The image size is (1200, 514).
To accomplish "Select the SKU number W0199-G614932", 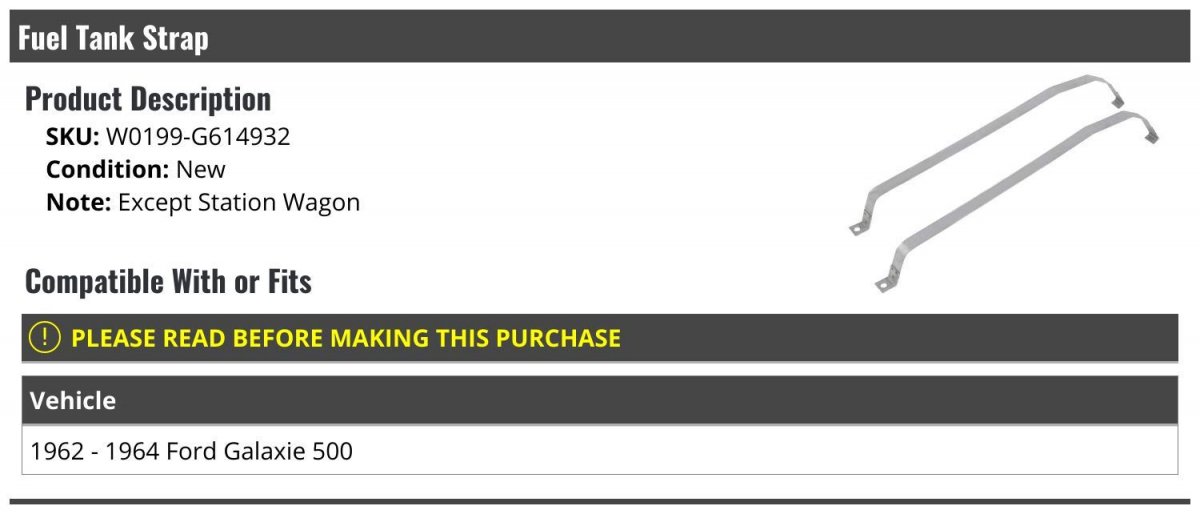I will (x=198, y=137).
